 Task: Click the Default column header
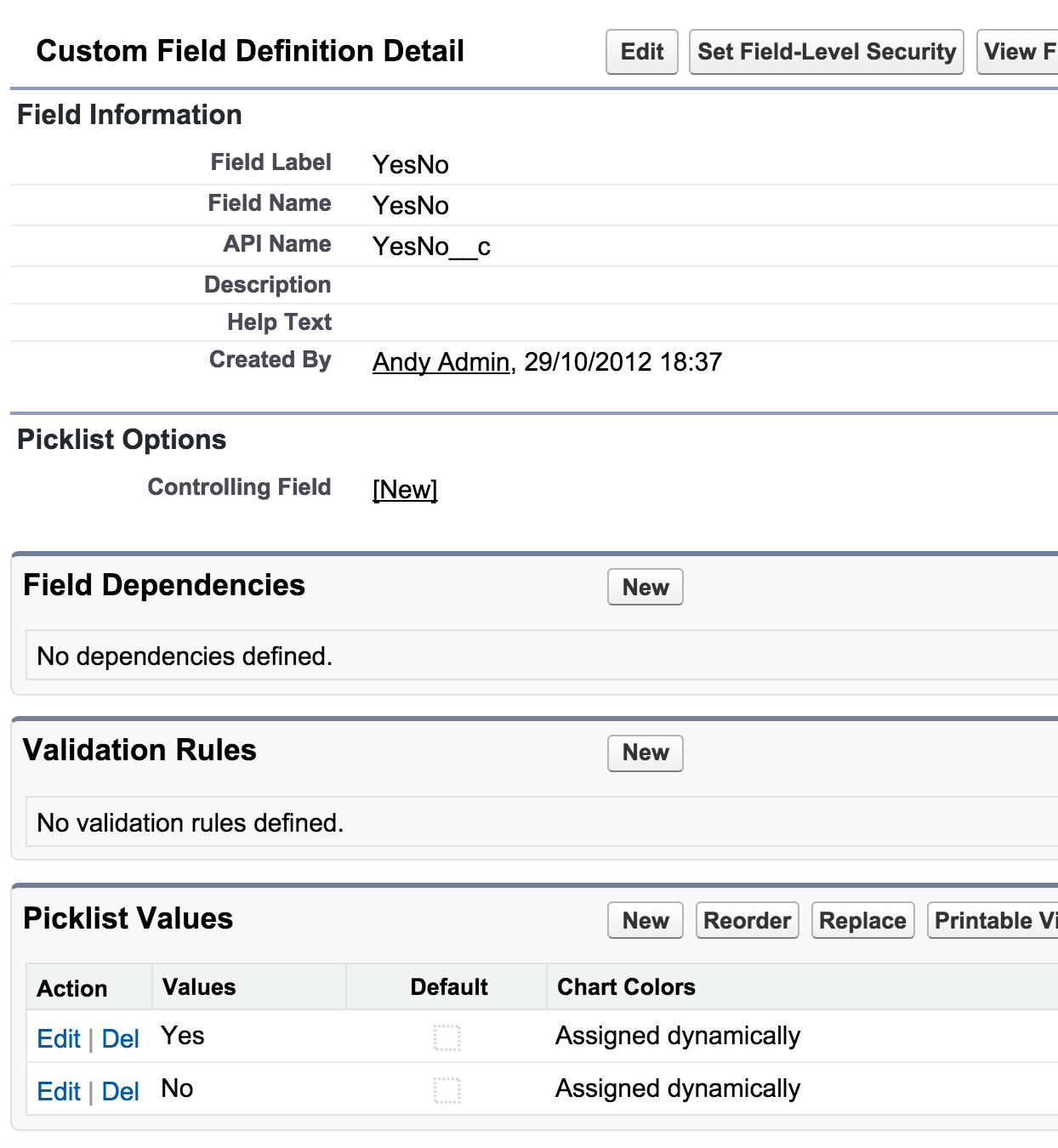click(448, 987)
